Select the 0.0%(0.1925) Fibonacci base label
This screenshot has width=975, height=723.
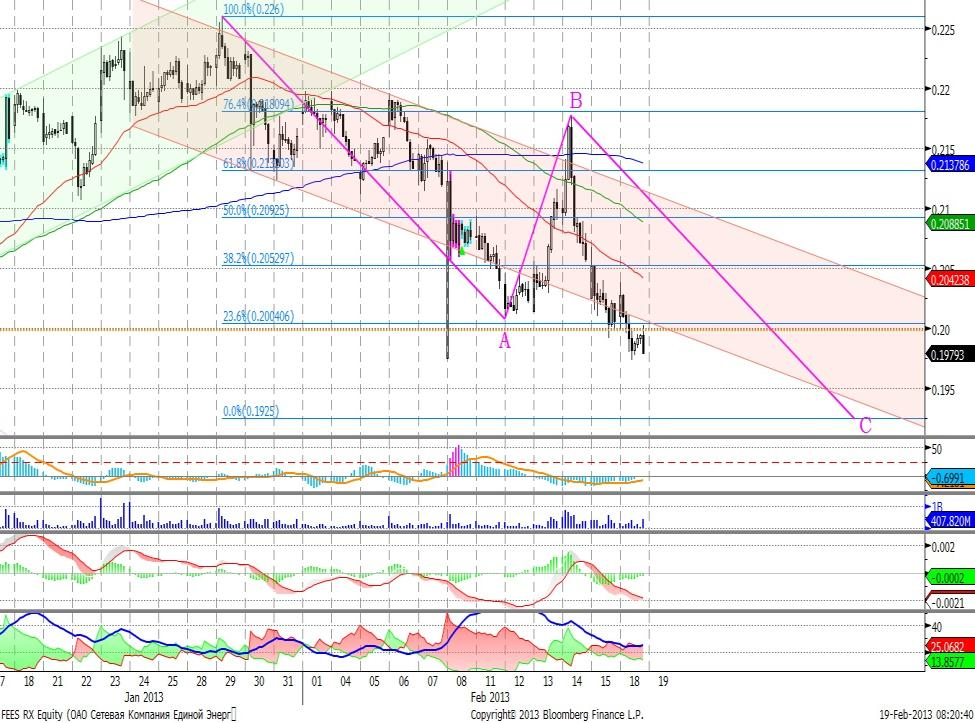pos(250,410)
